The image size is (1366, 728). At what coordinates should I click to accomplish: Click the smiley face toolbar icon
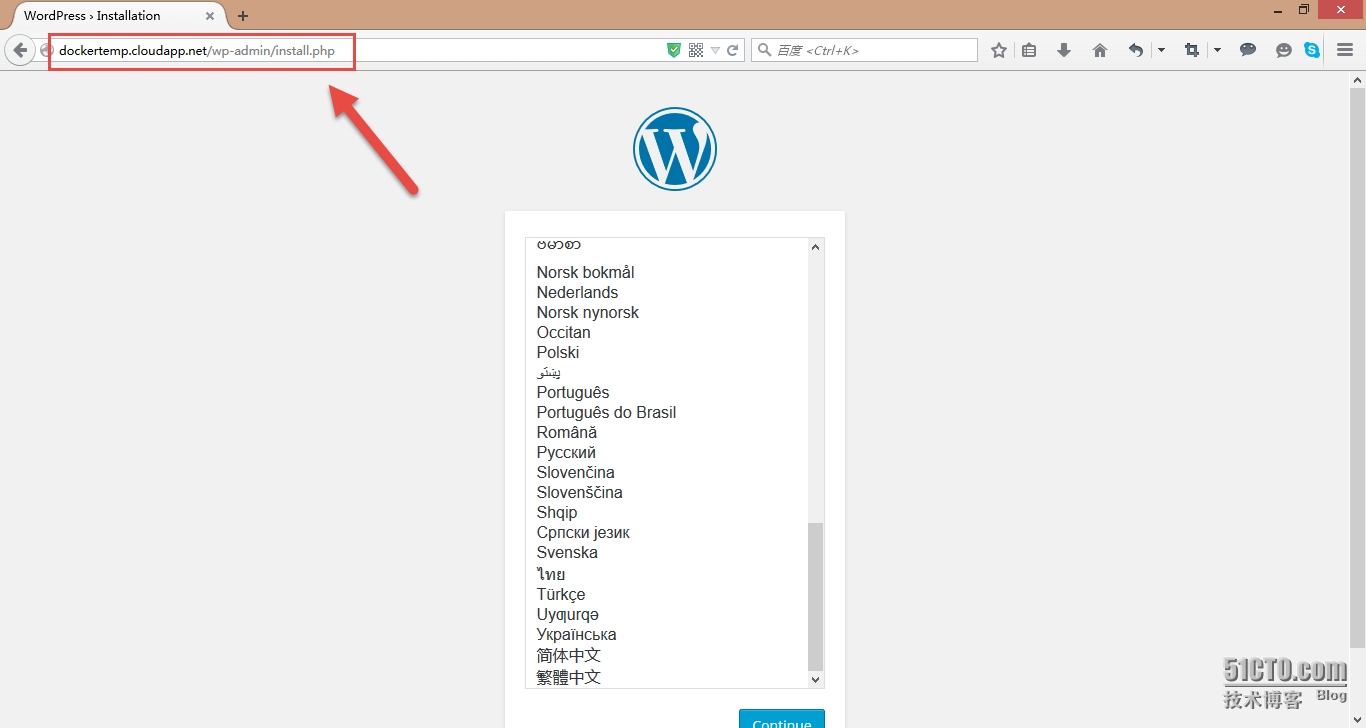click(x=1284, y=50)
